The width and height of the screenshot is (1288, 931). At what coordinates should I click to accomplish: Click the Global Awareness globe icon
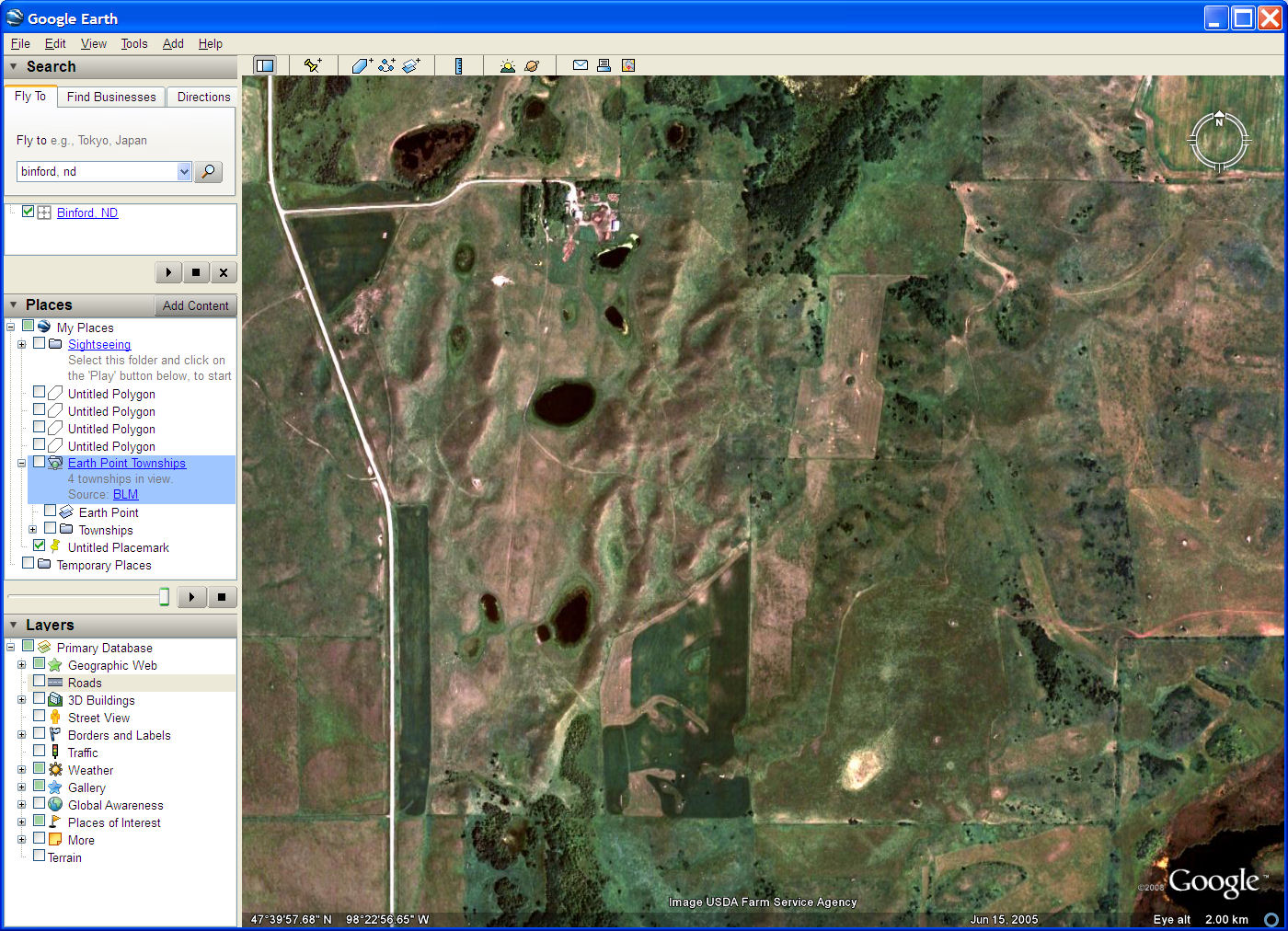coord(55,805)
